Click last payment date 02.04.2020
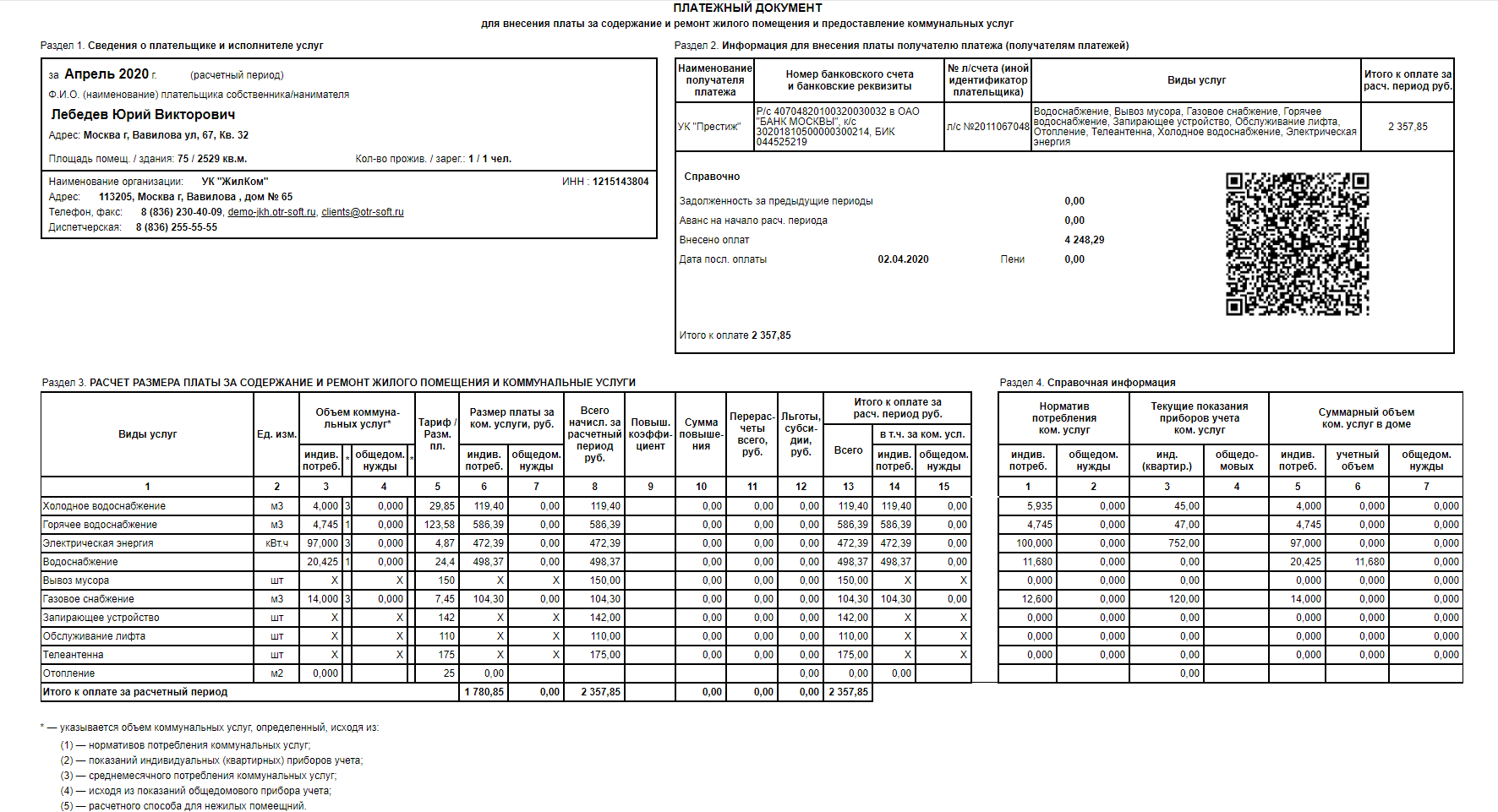1498x812 pixels. [x=903, y=259]
